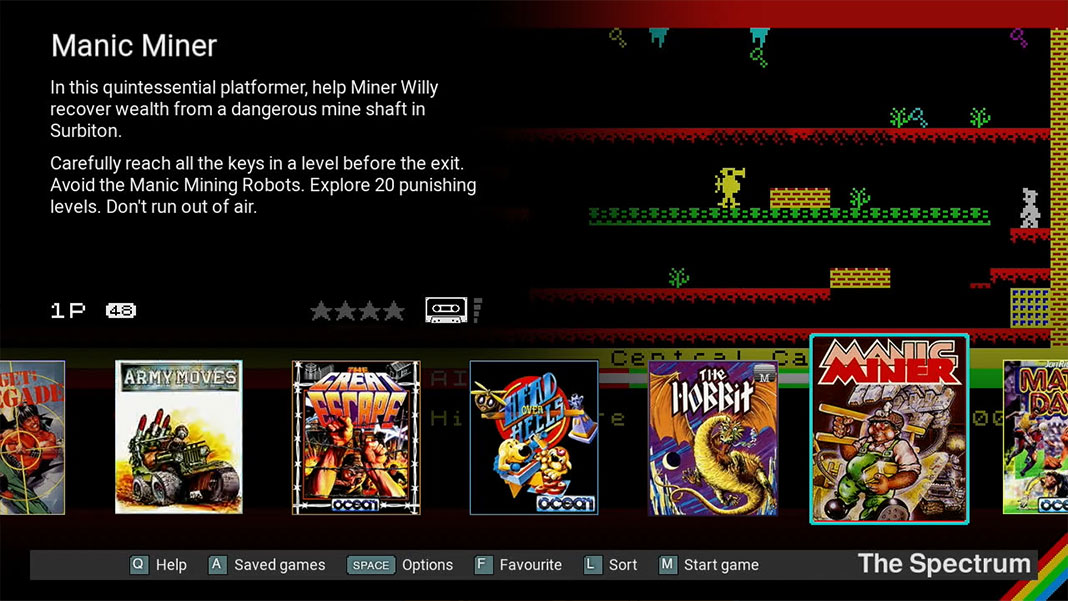
Task: Choose the Sort label
Action: (x=623, y=565)
